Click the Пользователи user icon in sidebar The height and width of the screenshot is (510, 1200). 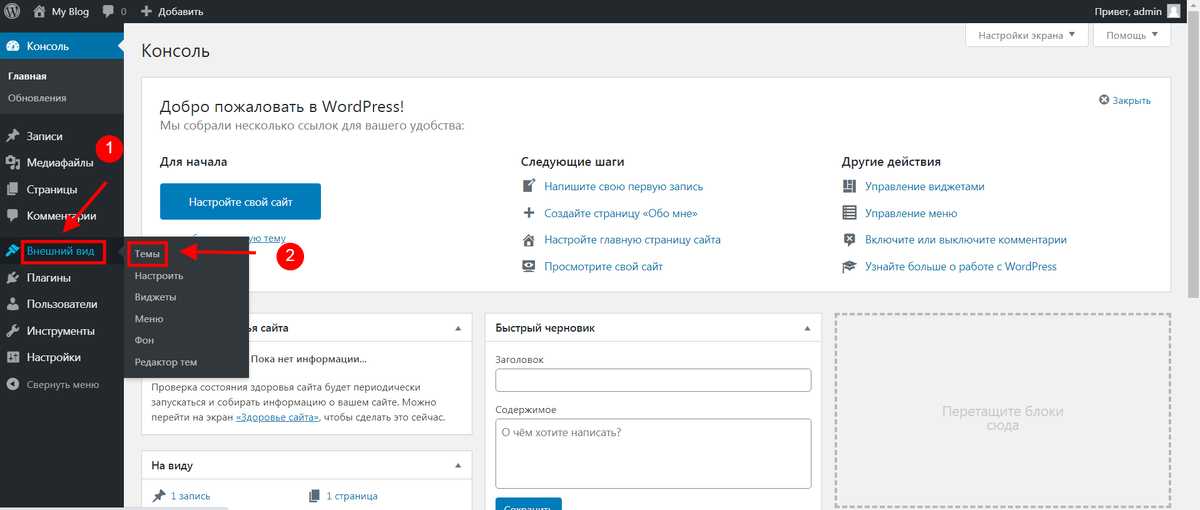point(13,304)
